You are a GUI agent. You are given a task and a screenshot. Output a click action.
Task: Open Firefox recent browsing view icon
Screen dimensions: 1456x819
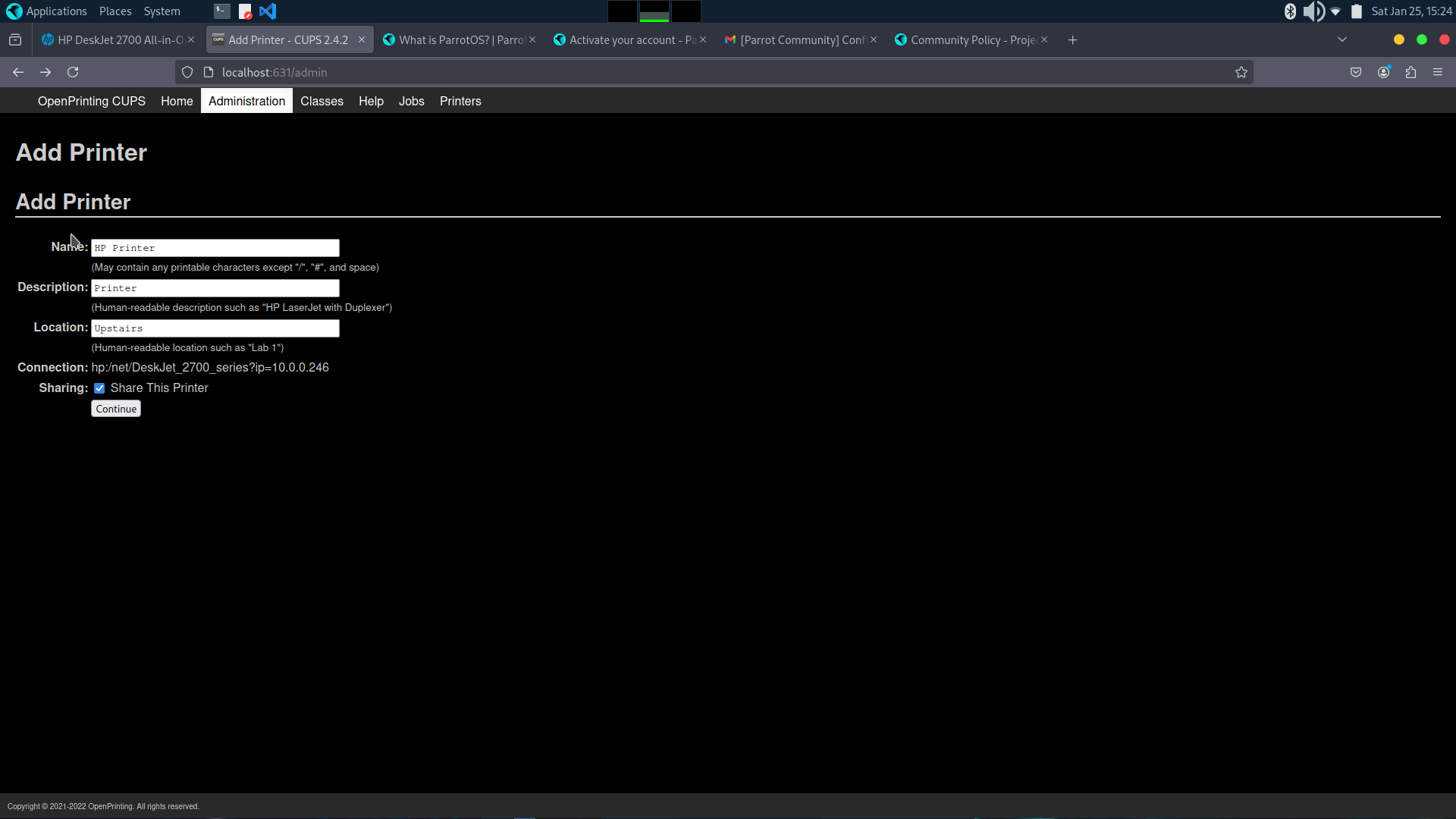[15, 40]
